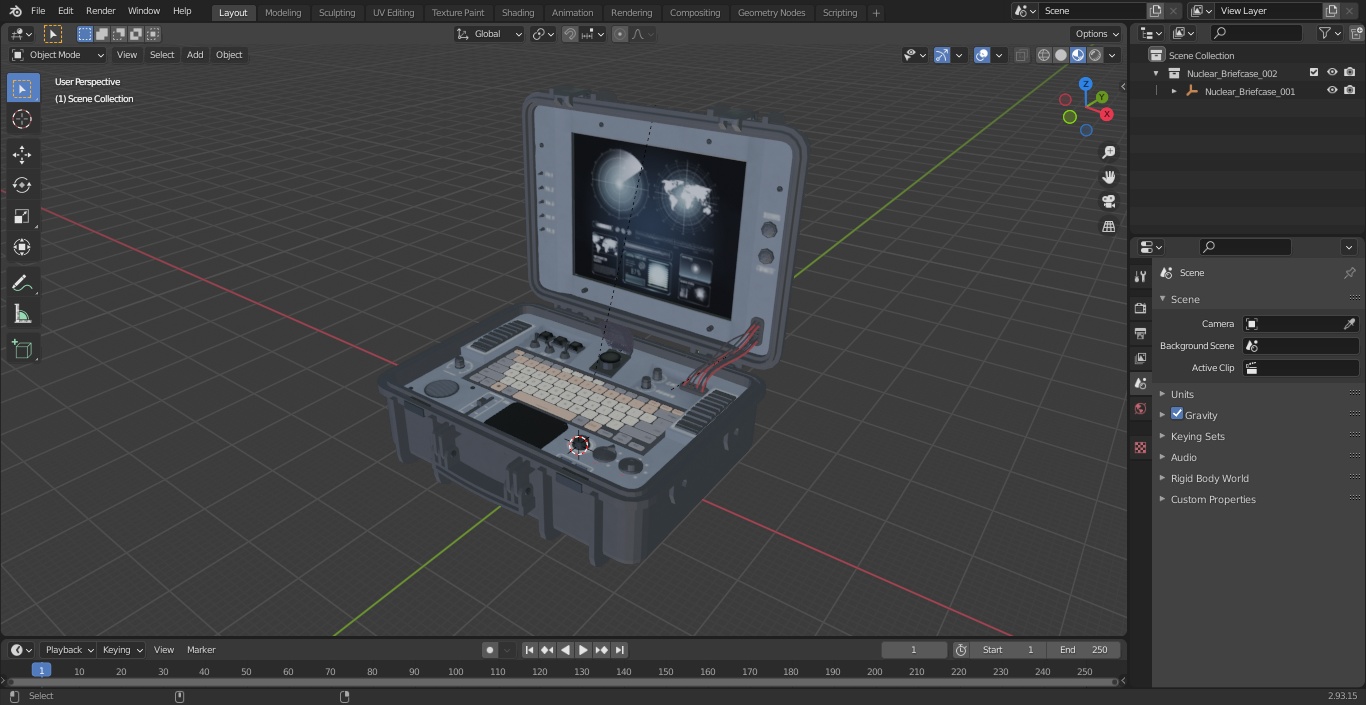Select the Cursor tool in toolbar
The width and height of the screenshot is (1366, 705).
[x=22, y=119]
